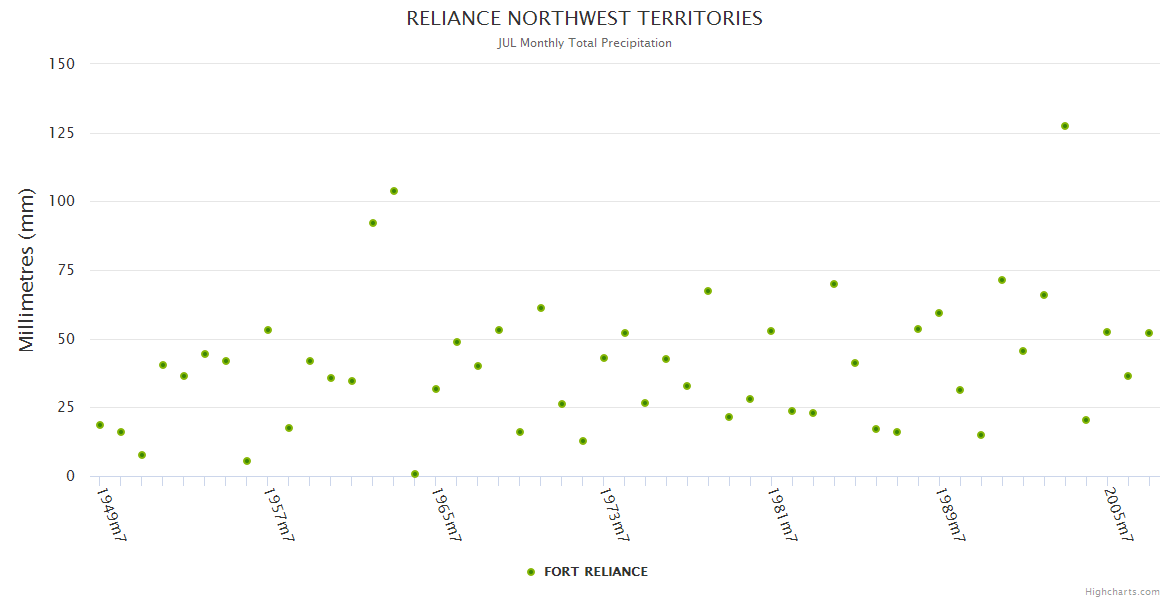Click the green legend marker dot

pyautogui.click(x=531, y=572)
